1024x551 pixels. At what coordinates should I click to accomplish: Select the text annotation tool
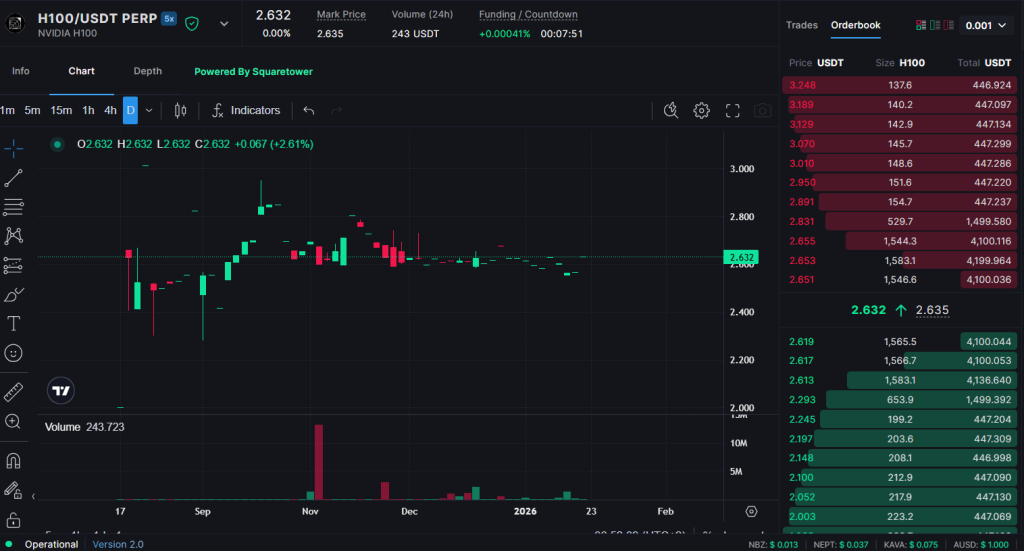[x=13, y=324]
